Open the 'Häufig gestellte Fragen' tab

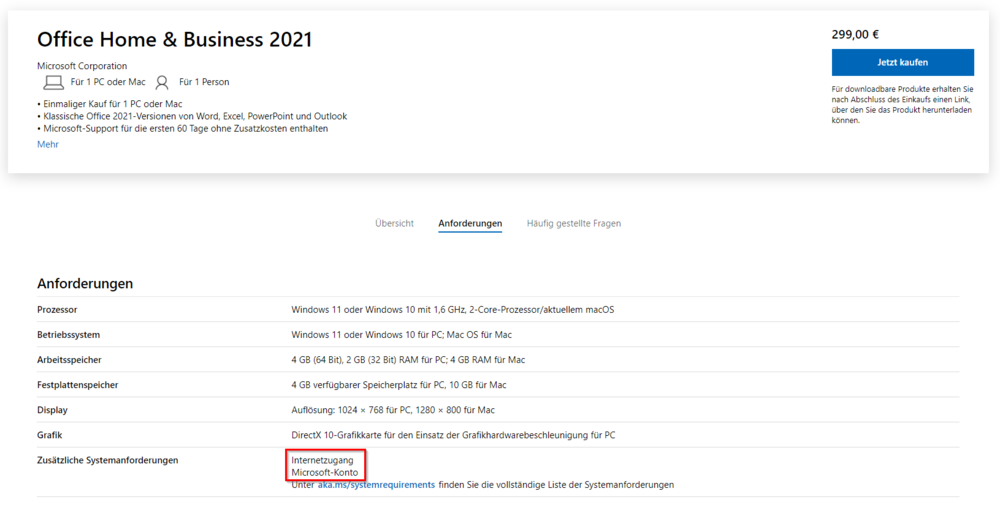(573, 223)
